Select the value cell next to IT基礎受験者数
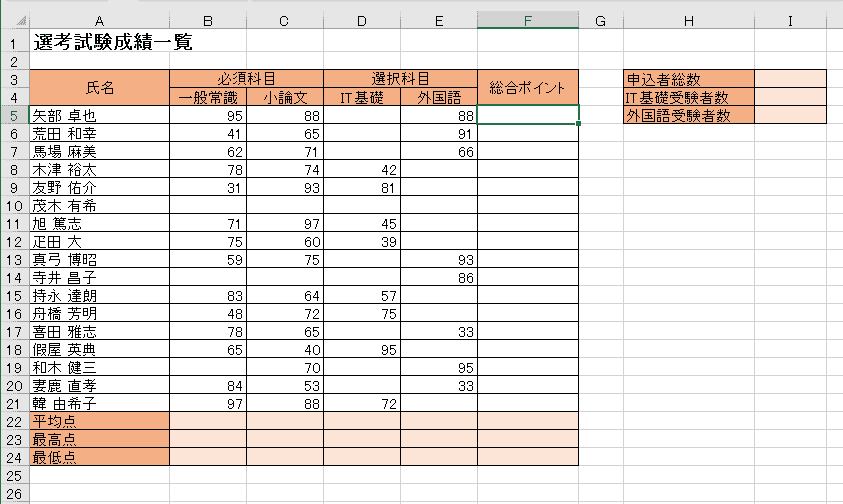Screen dimensions: 843x504 tap(790, 97)
